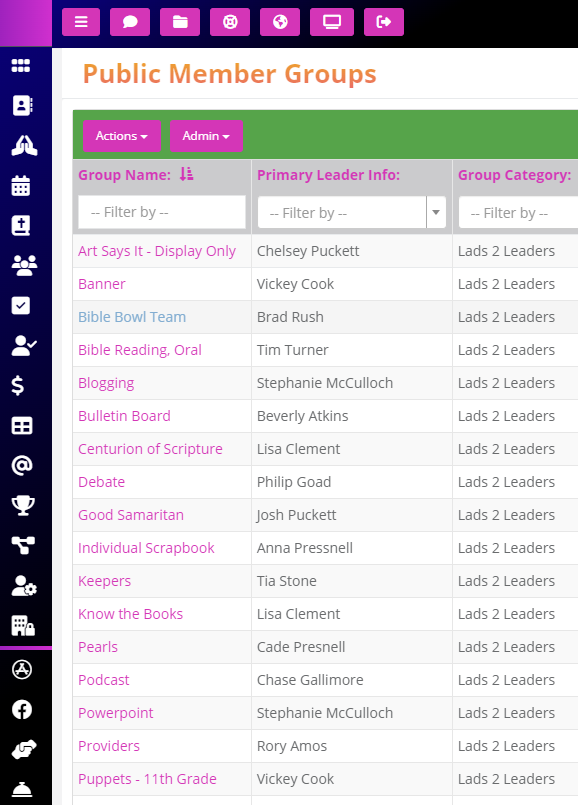
Task: Click the folder icon in top toolbar
Action: [180, 22]
